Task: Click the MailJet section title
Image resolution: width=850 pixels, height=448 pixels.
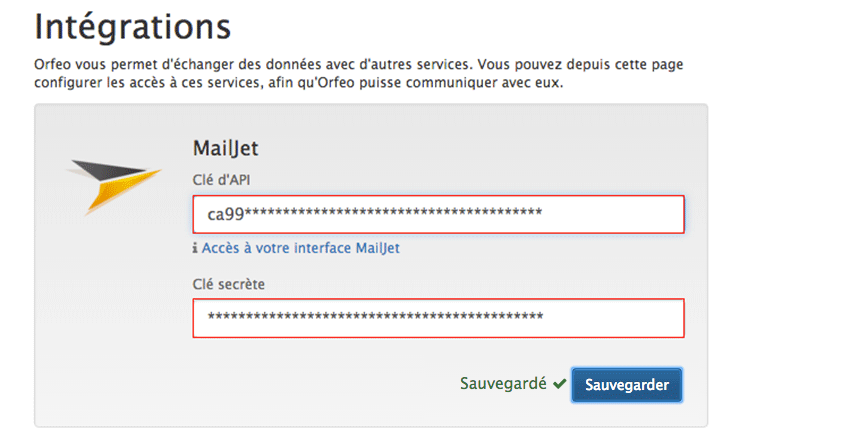Action: [x=226, y=150]
